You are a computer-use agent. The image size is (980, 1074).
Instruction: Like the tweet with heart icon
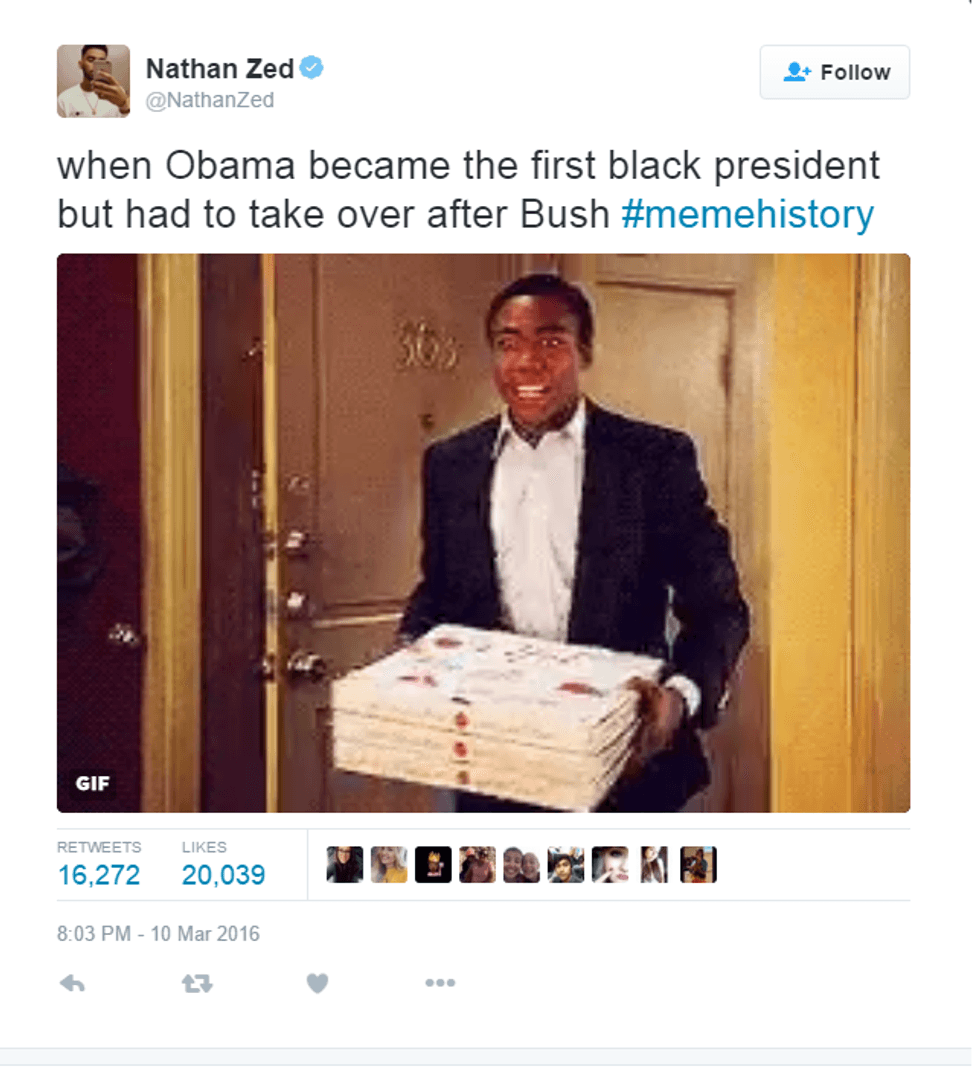317,983
